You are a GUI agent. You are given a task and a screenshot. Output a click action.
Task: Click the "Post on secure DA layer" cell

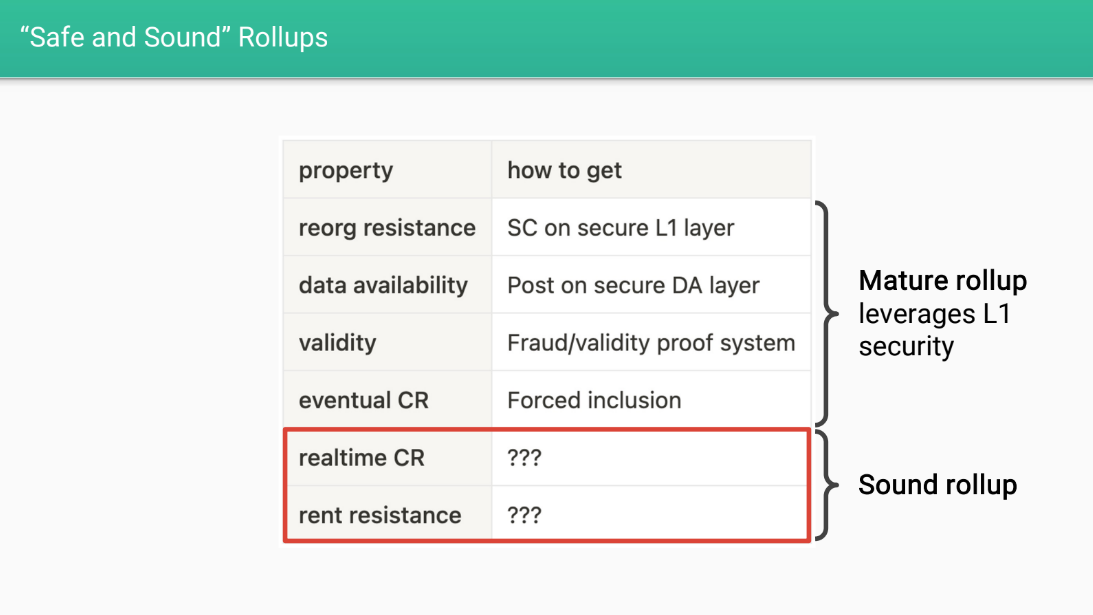(x=633, y=285)
